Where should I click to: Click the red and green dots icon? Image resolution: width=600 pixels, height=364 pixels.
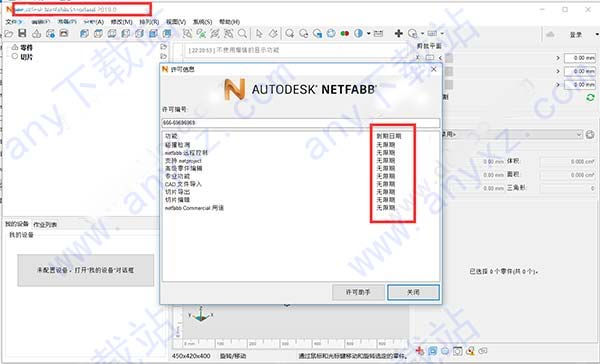pos(345,34)
